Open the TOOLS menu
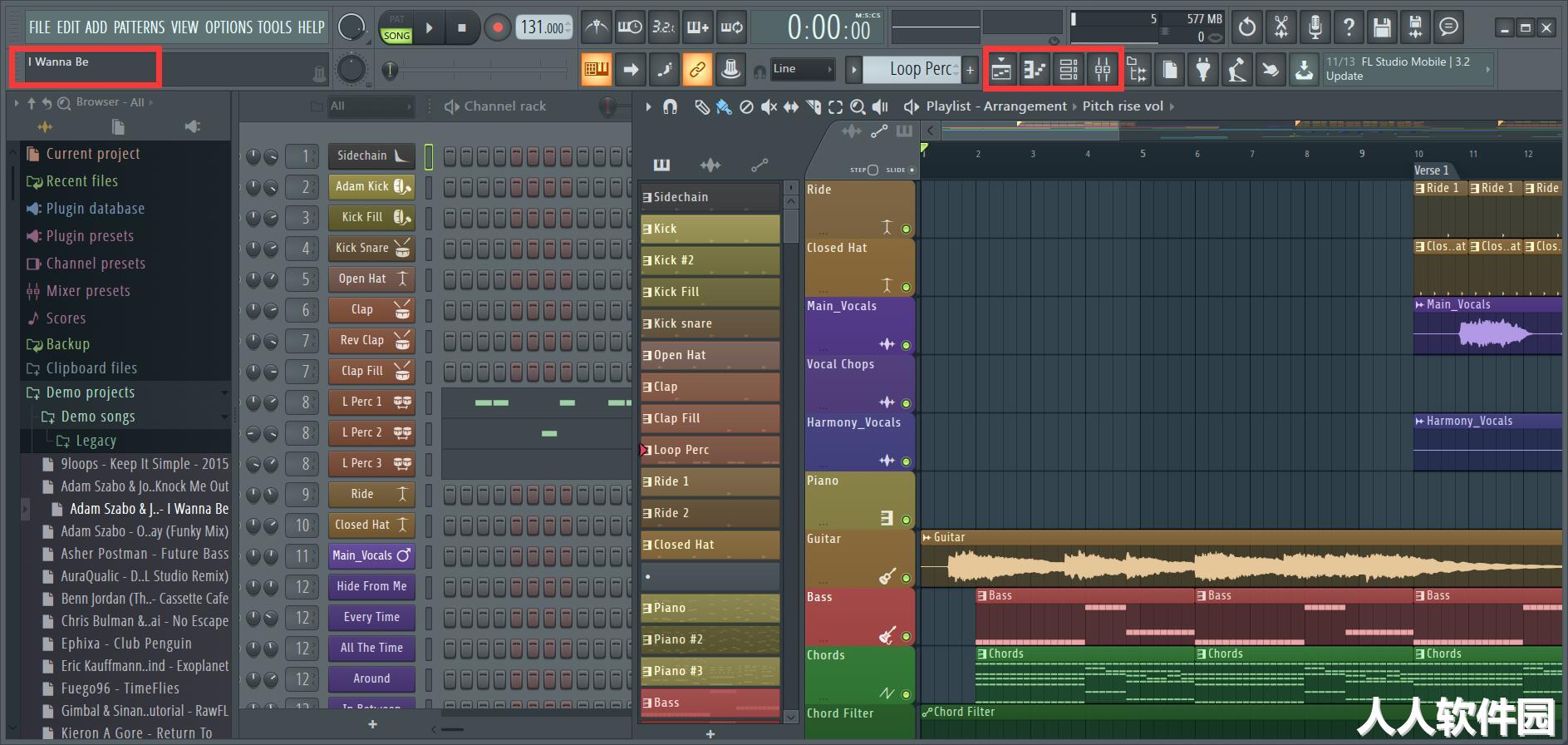The width and height of the screenshot is (1568, 745). (274, 27)
